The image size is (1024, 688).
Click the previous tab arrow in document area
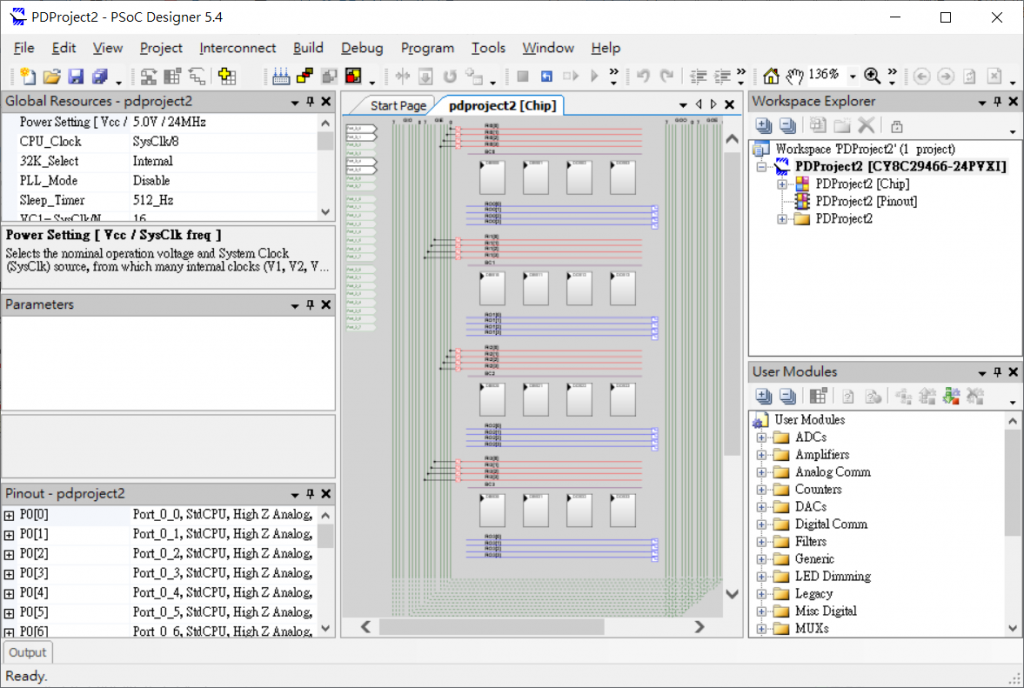pos(699,104)
